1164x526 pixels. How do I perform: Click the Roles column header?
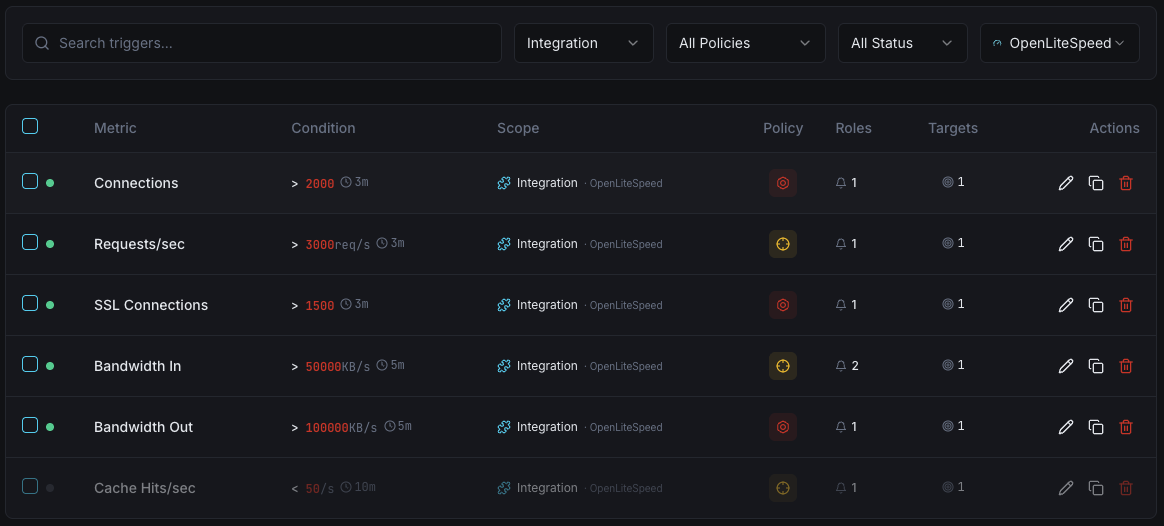click(x=854, y=128)
